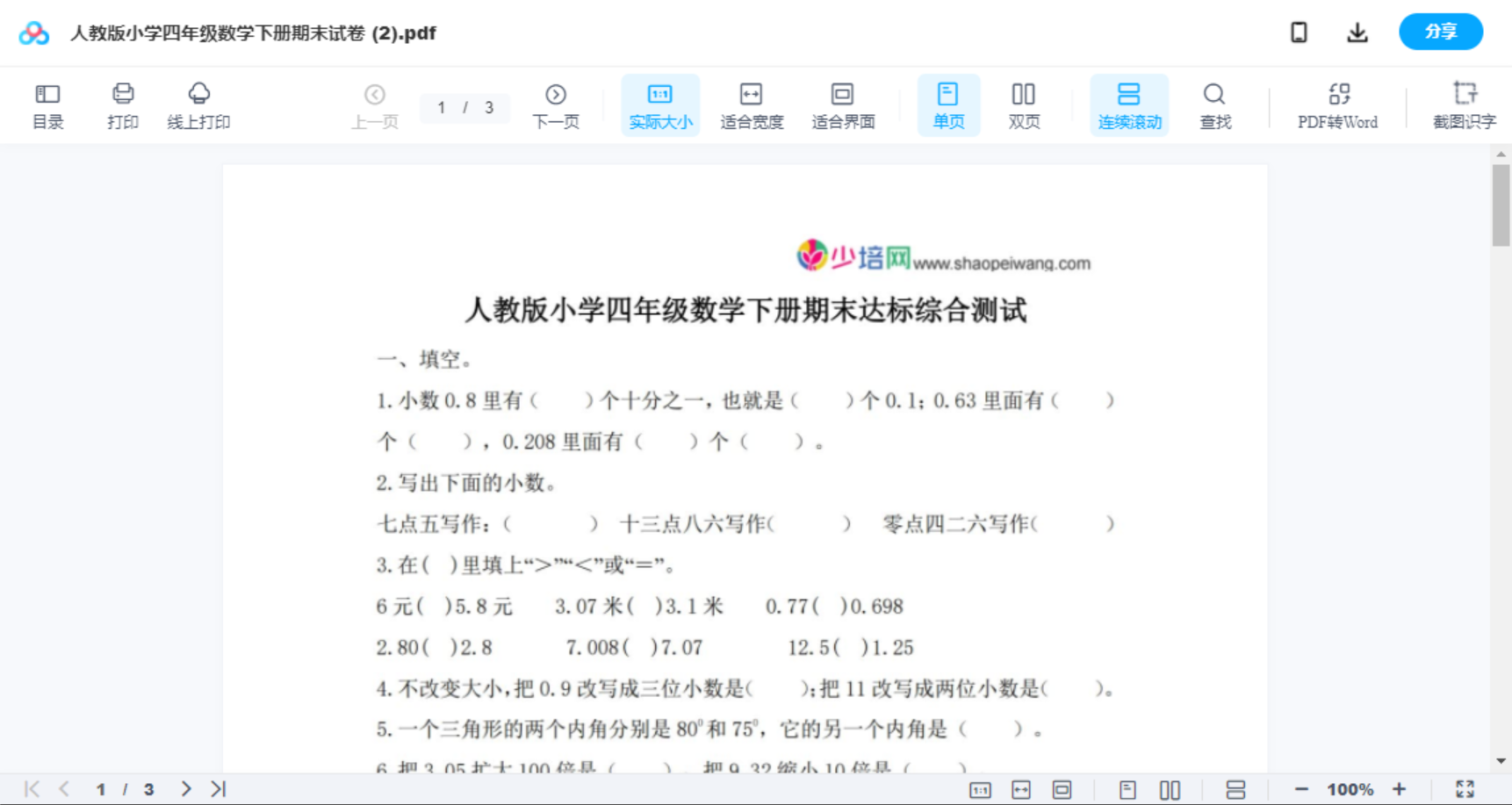1512x805 pixels.
Task: Go to the next page with 下一页
Action: coord(556,104)
